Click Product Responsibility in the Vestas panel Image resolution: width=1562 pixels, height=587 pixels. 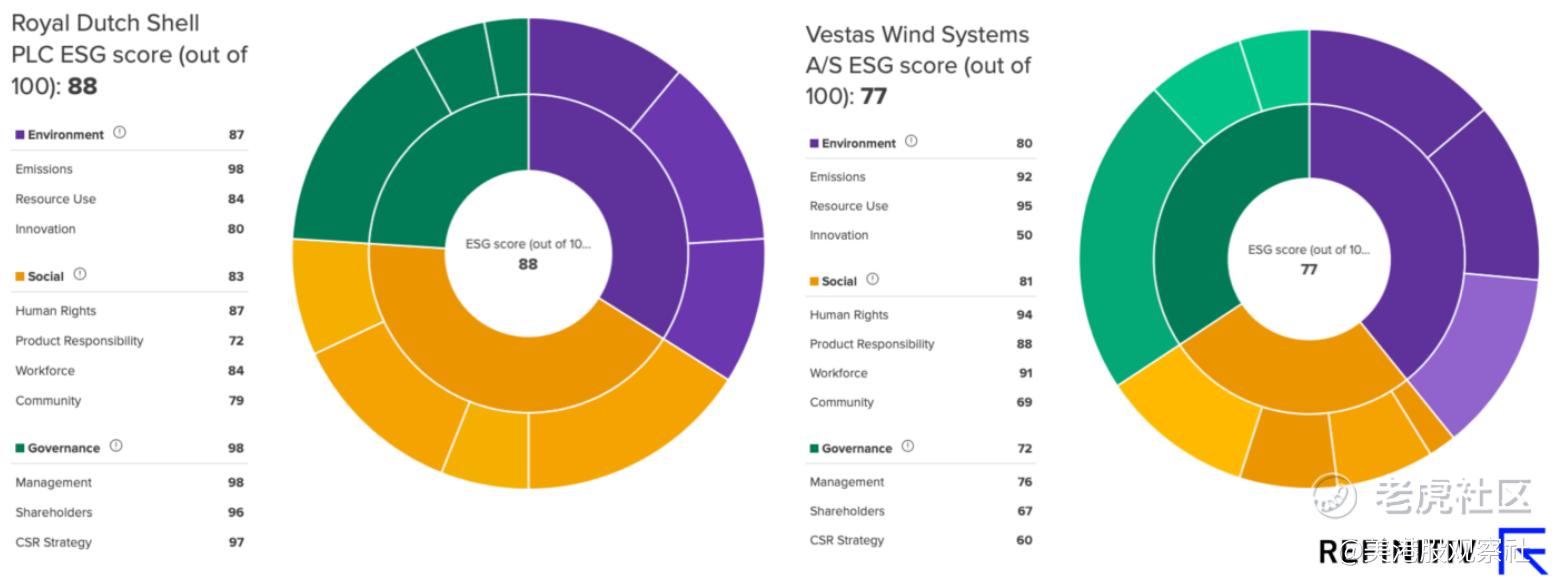pyautogui.click(x=872, y=344)
